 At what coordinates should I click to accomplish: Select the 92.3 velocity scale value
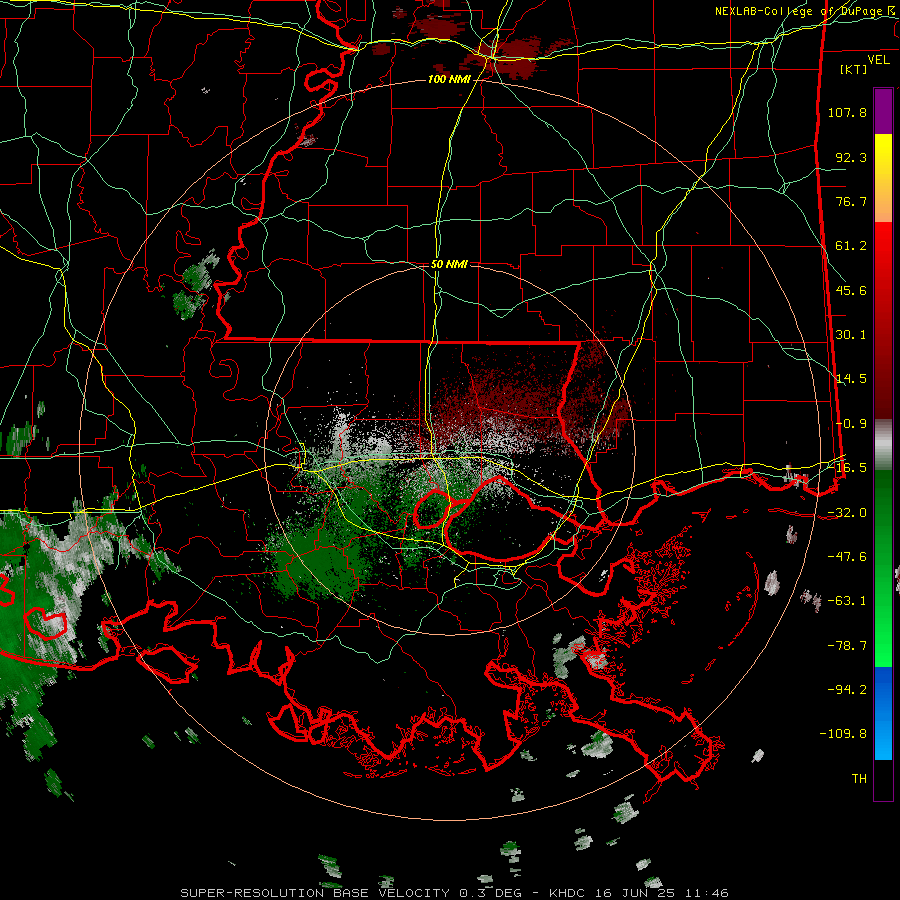(851, 157)
